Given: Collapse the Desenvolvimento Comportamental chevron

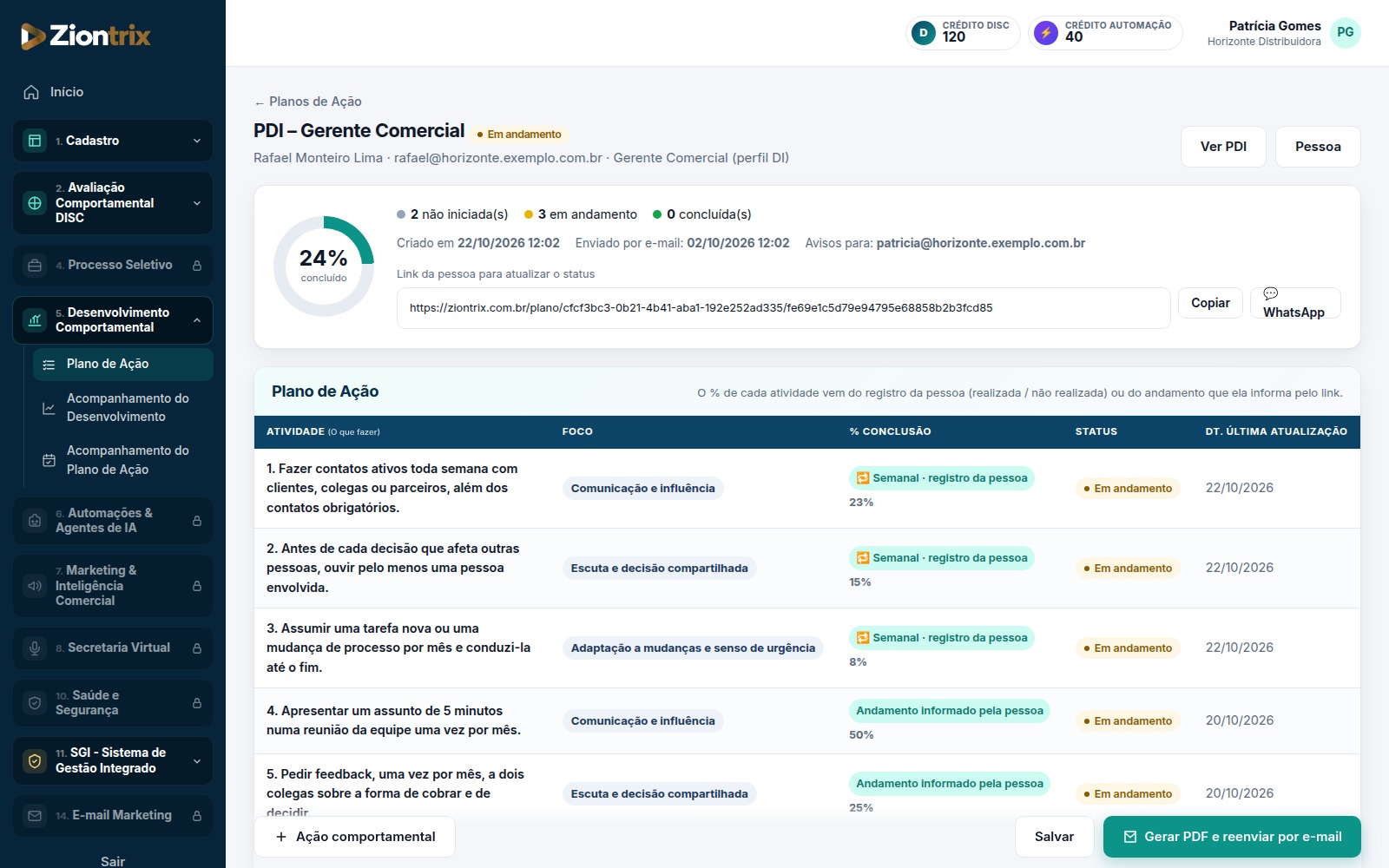Looking at the screenshot, I should [197, 320].
